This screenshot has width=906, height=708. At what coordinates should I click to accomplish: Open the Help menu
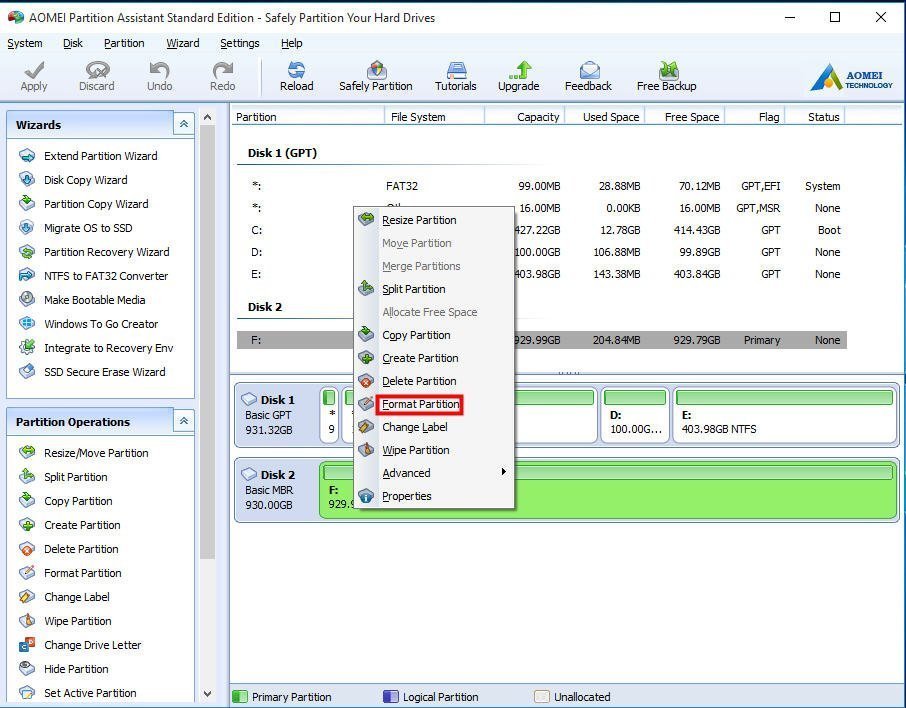pos(292,43)
